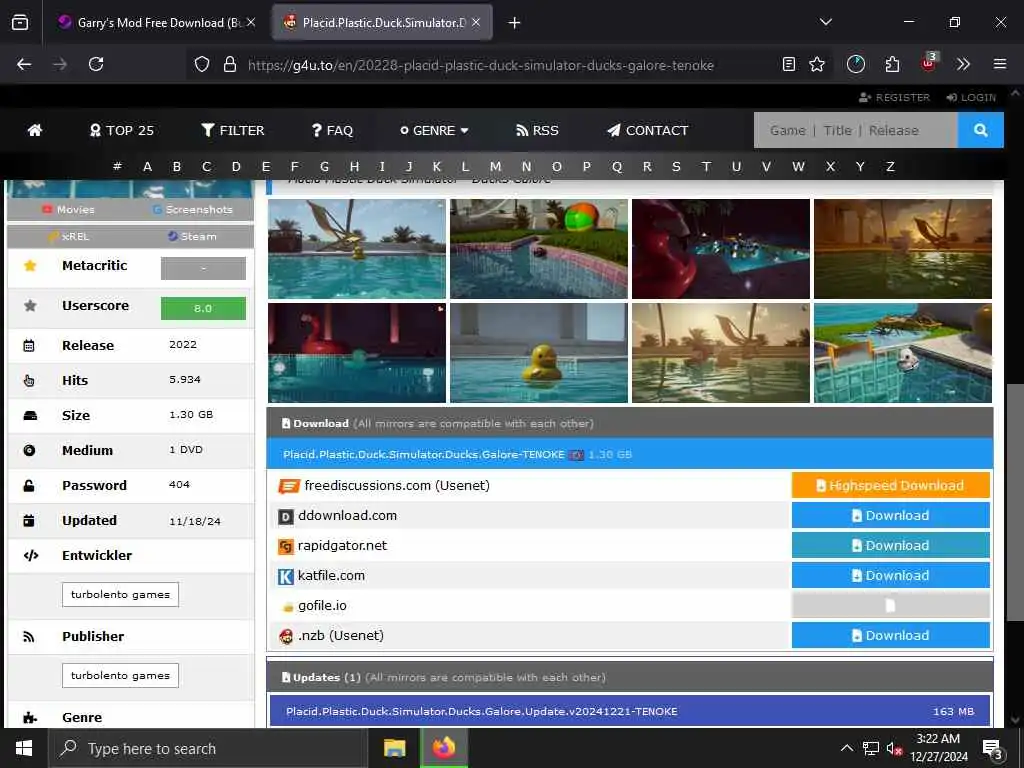The width and height of the screenshot is (1024, 768).
Task: Click the turbolento games publisher tag
Action: click(120, 675)
